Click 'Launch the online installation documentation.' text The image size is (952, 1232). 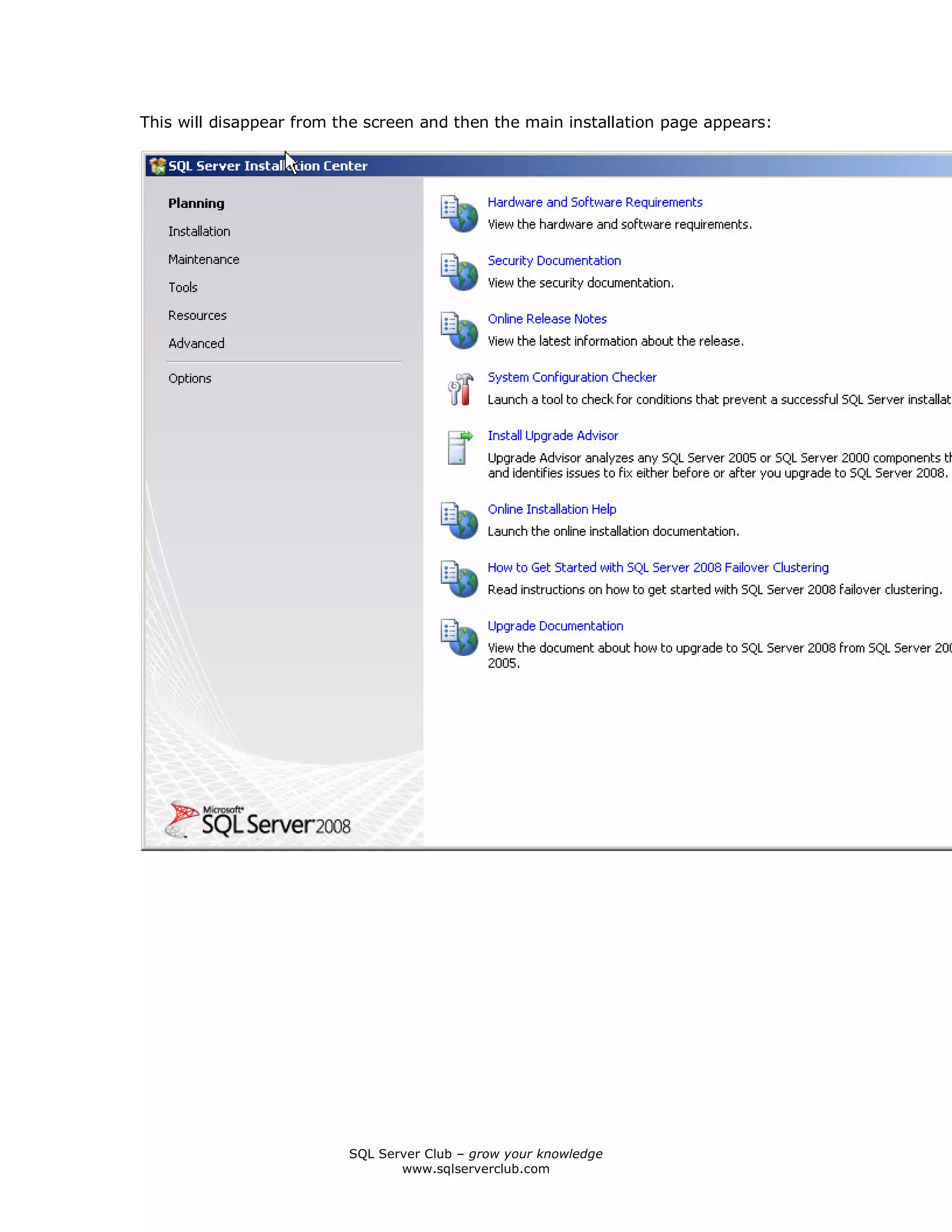coord(613,531)
